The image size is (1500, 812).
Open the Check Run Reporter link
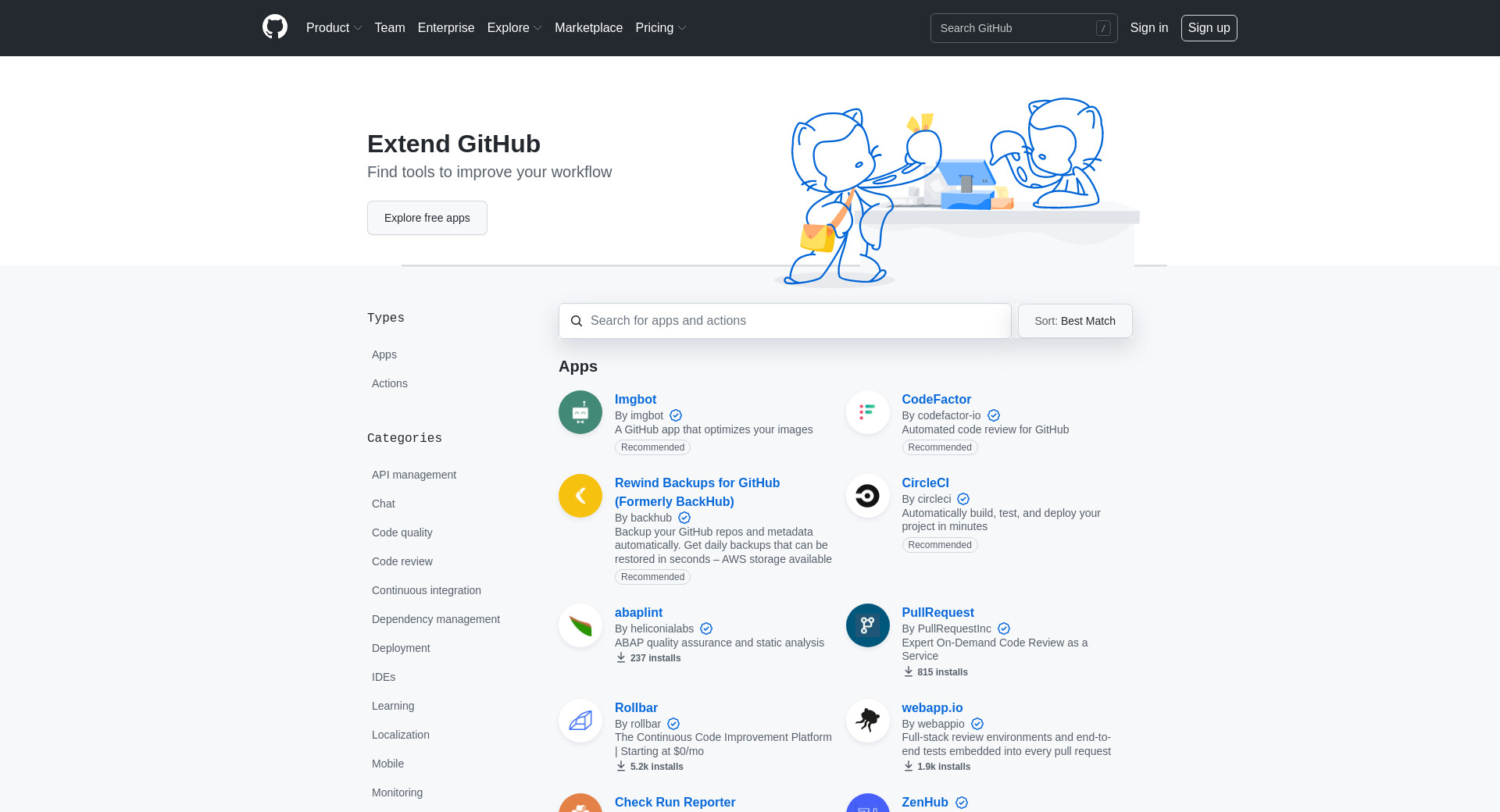675,802
